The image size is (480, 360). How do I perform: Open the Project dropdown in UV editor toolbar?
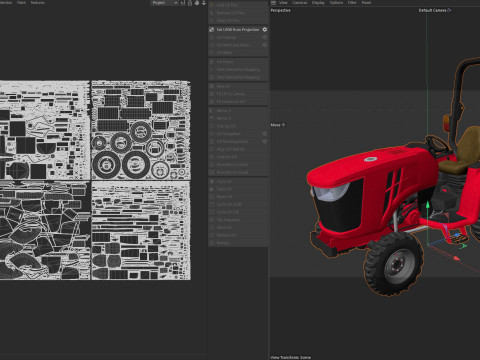(165, 3)
